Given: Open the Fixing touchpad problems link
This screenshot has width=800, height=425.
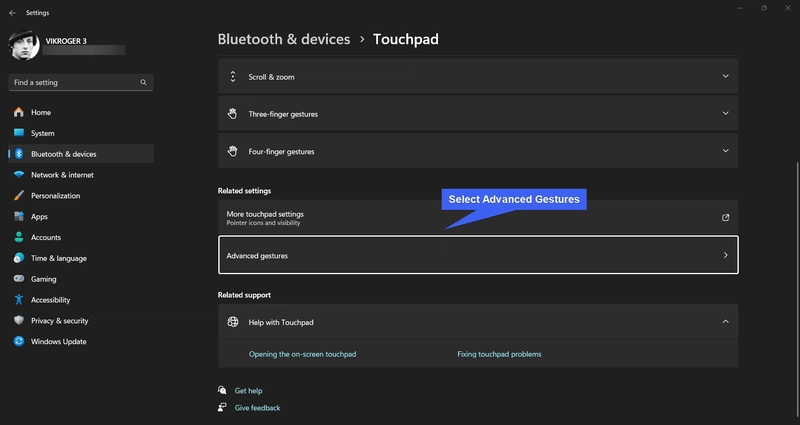Looking at the screenshot, I should point(499,354).
